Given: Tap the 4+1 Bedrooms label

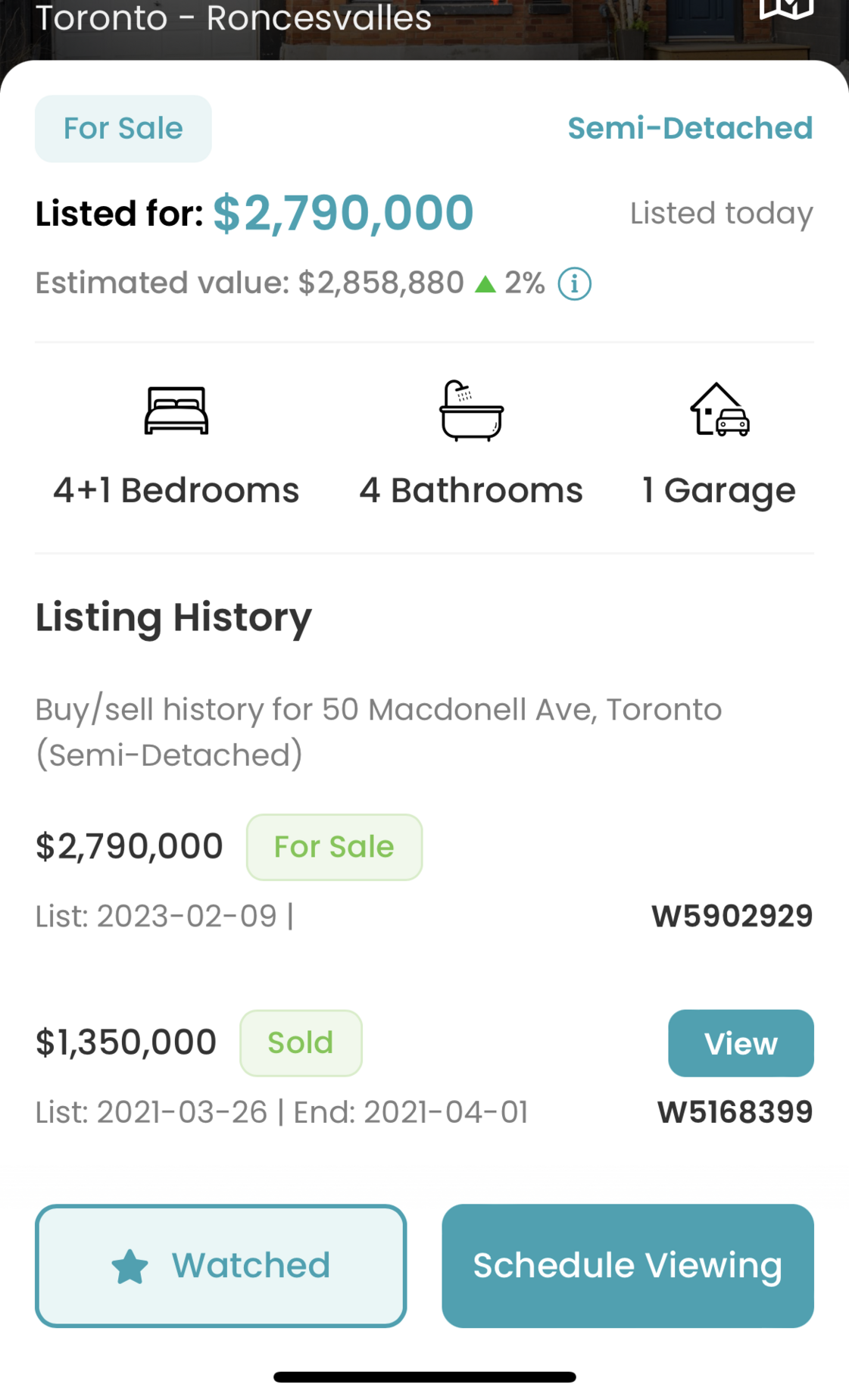Looking at the screenshot, I should pyautogui.click(x=176, y=491).
